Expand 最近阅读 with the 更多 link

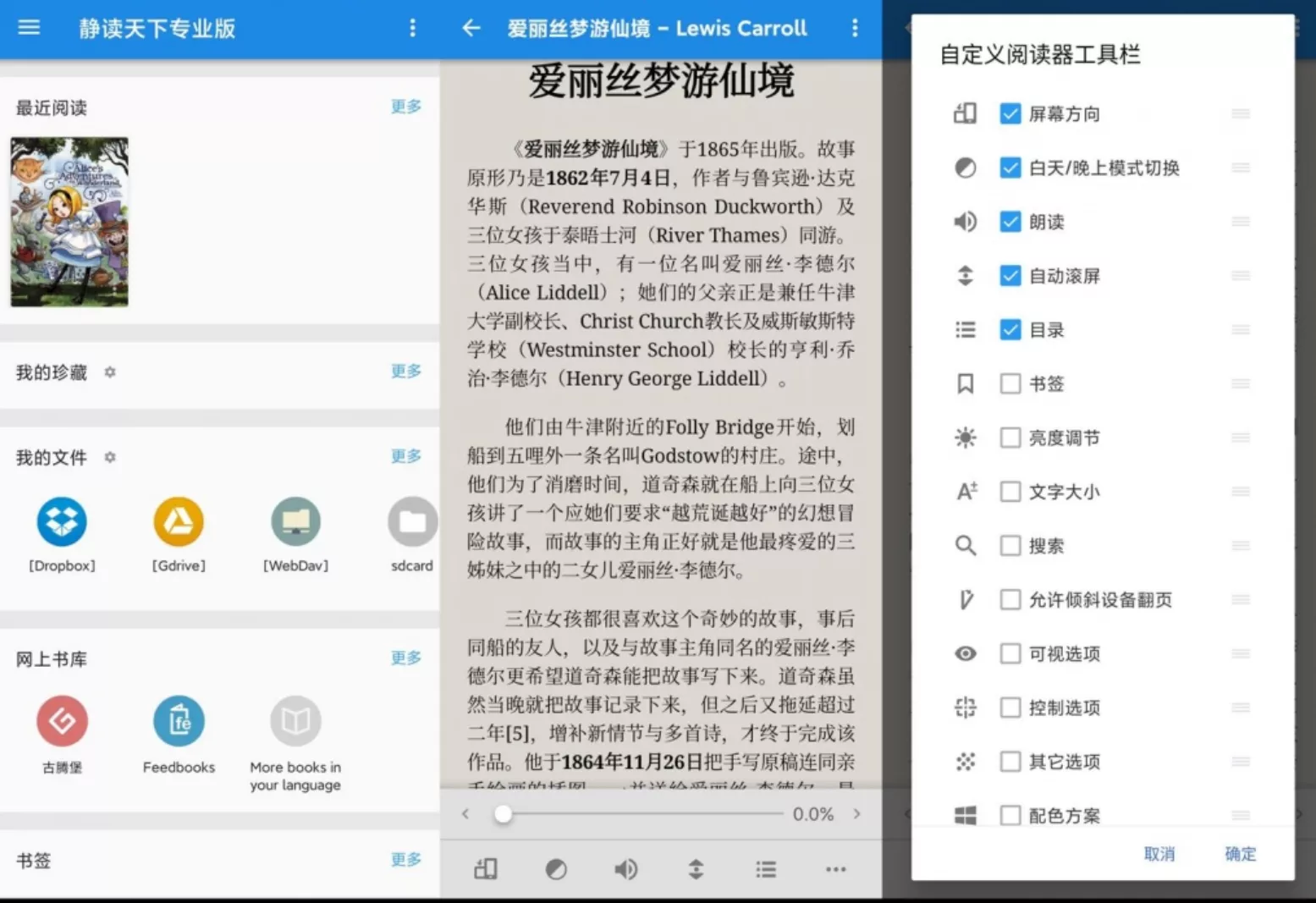click(x=405, y=107)
